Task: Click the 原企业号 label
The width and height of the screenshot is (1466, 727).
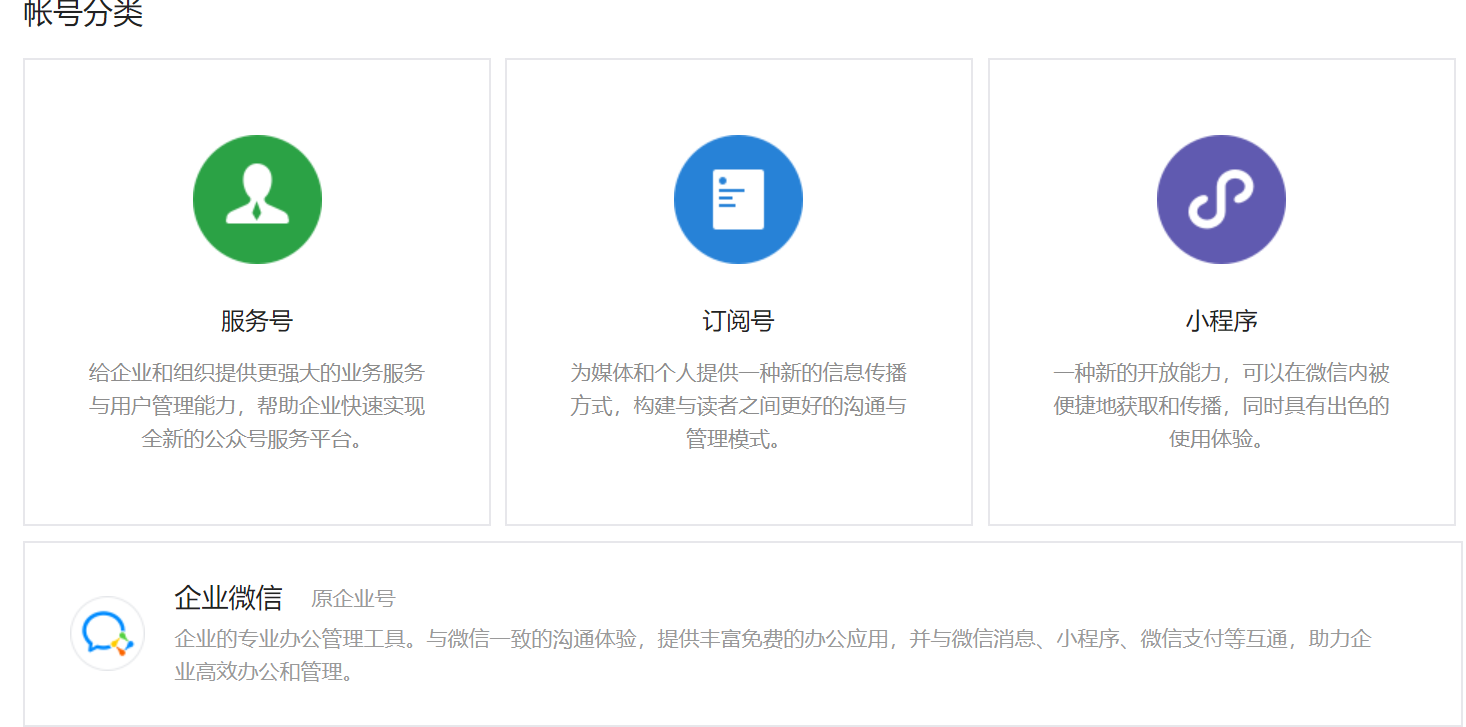Action: 353,599
